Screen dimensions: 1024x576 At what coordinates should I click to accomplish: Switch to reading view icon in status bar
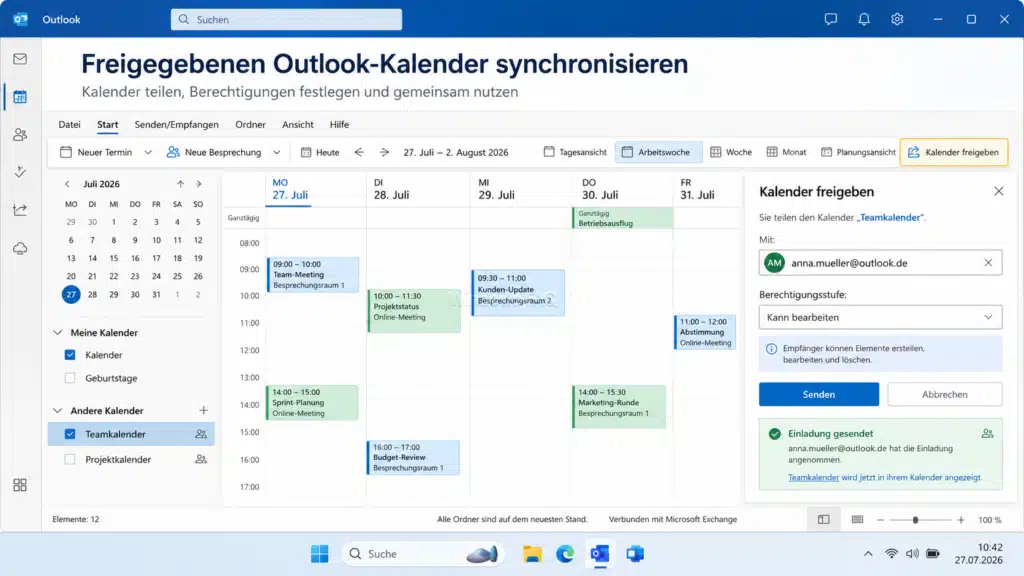point(857,520)
